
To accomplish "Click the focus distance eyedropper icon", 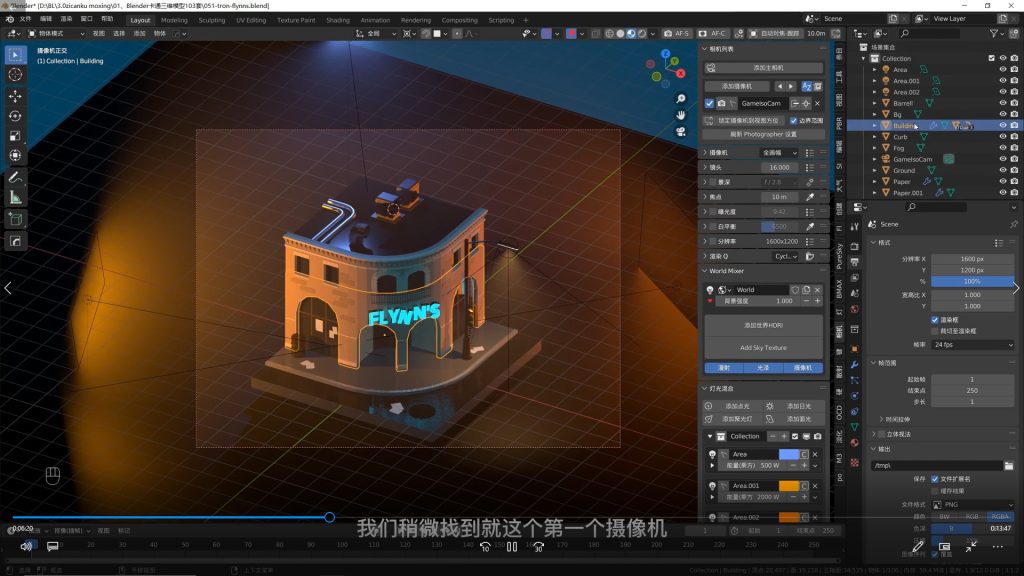I will (810, 197).
